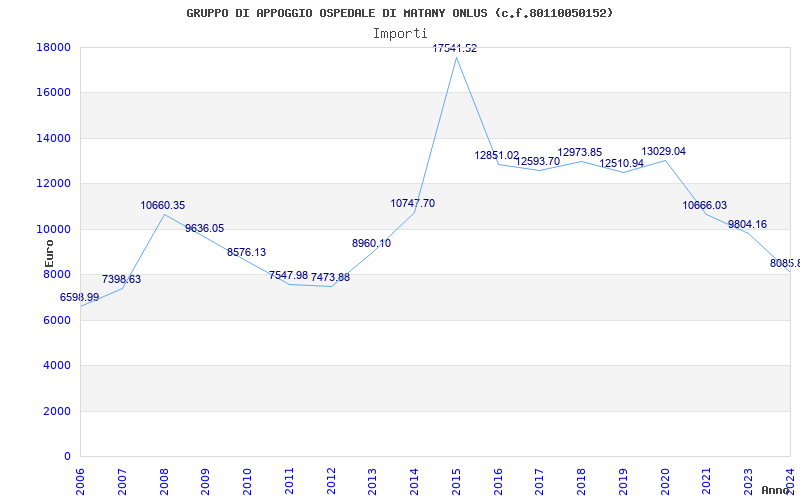Click the Anno x-axis title
The image size is (800, 500).
point(775,490)
